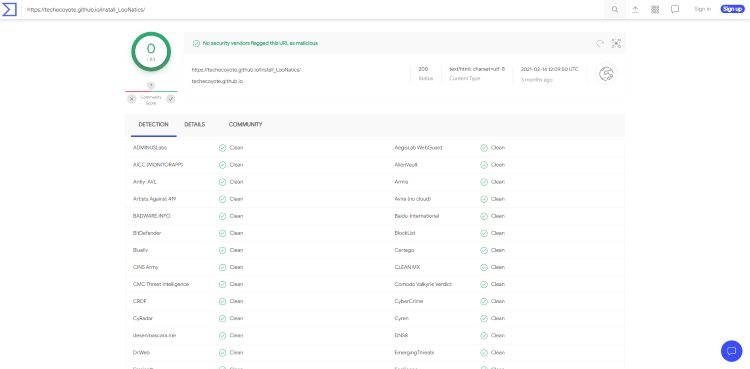
Task: Click the 'No security vendors flagged' message
Action: tap(260, 43)
